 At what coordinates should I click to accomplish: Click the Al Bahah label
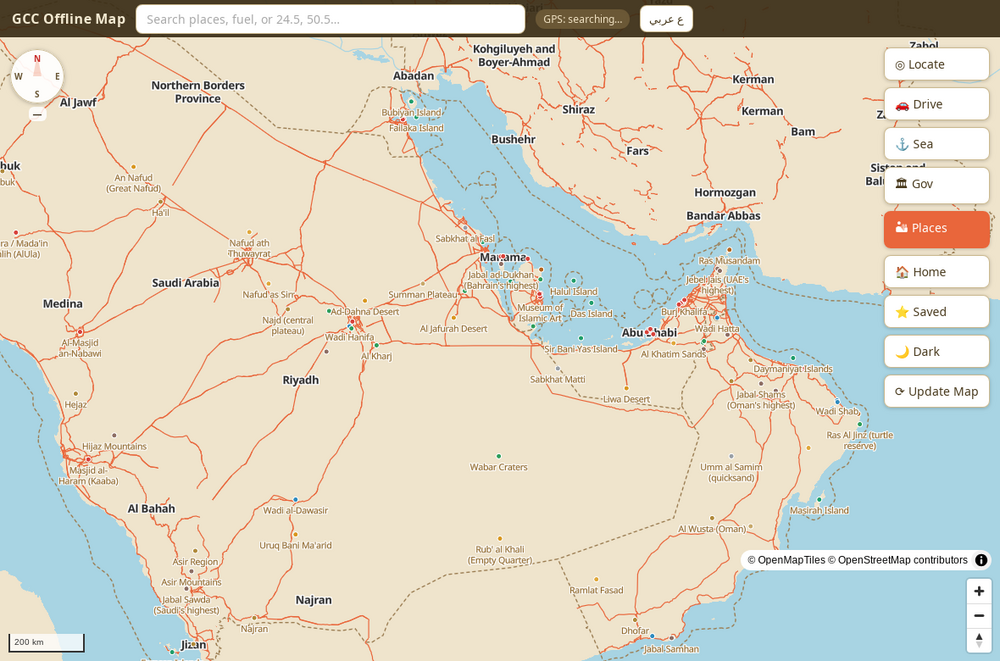click(151, 509)
